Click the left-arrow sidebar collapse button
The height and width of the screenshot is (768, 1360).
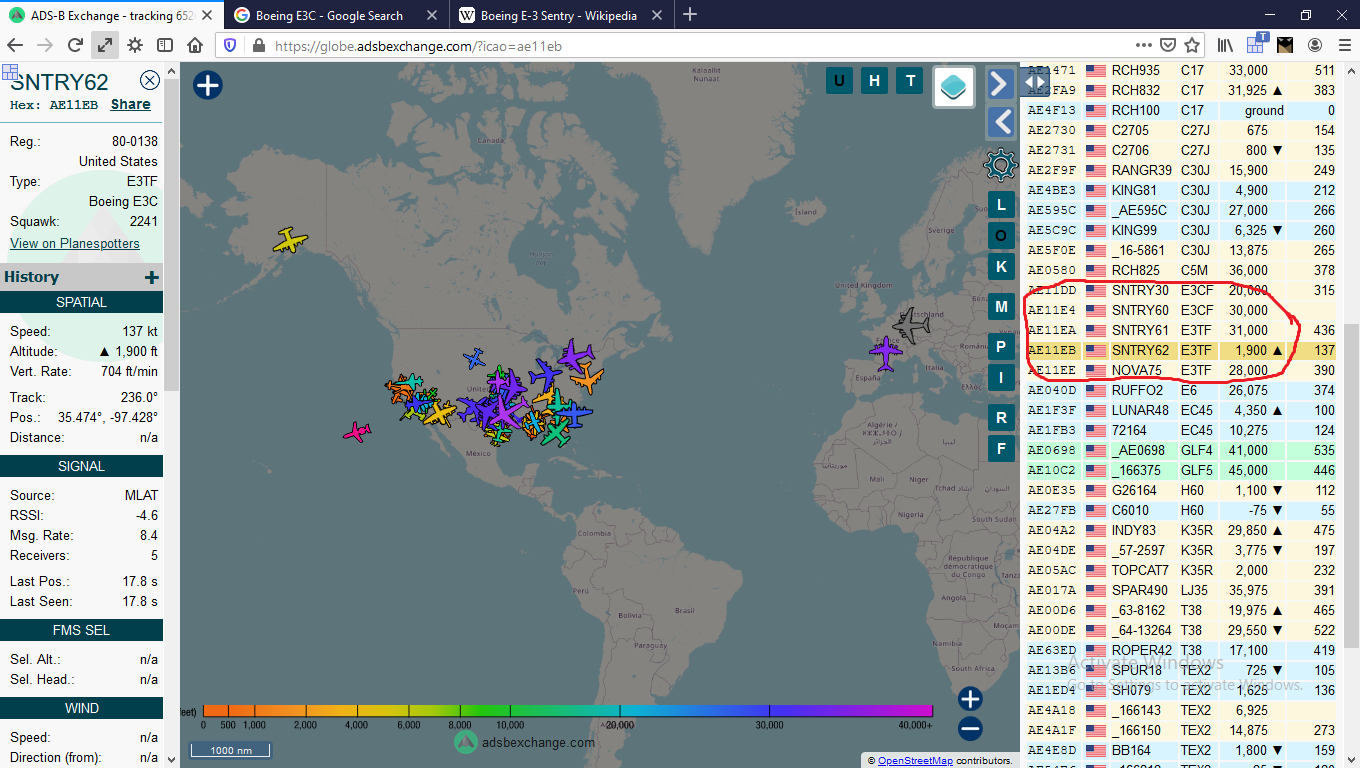(1000, 122)
